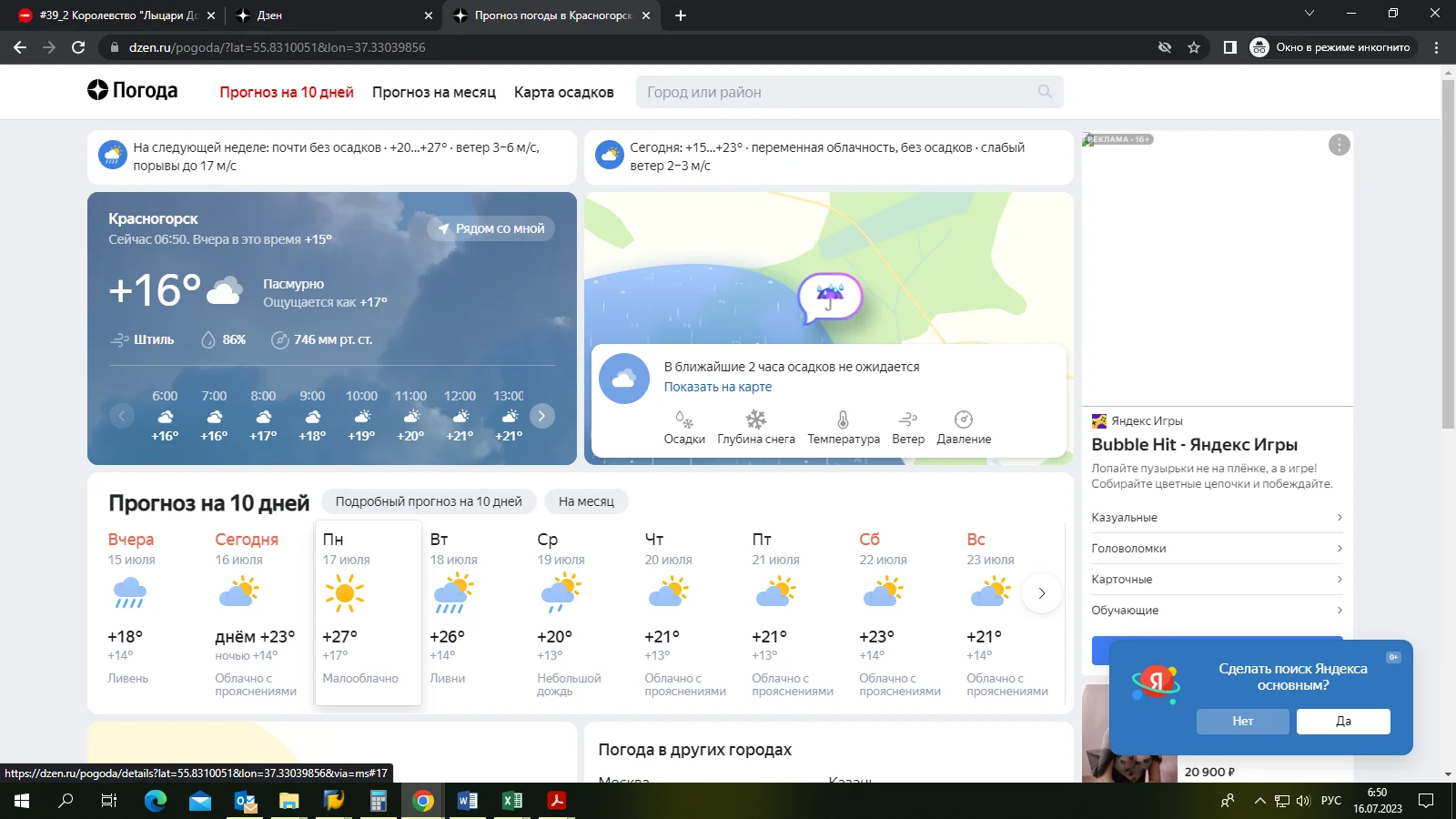Select the Snow depth (Глубина снега) icon
This screenshot has width=1456, height=819.
756,420
